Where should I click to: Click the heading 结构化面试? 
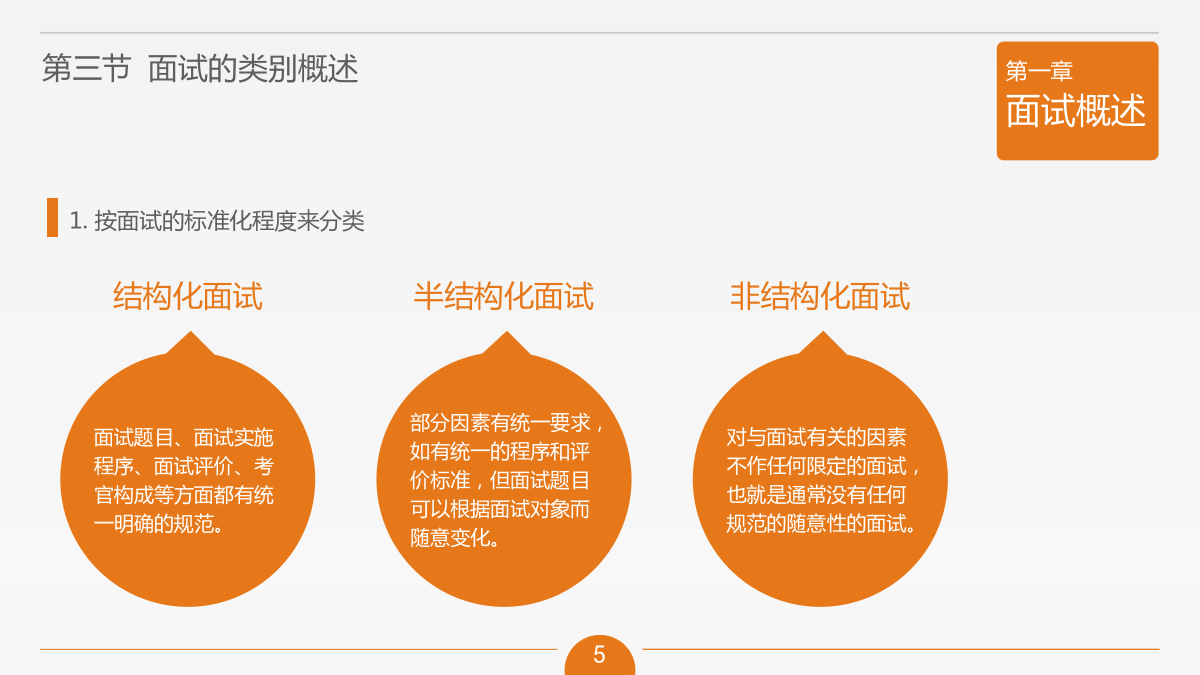[x=188, y=297]
